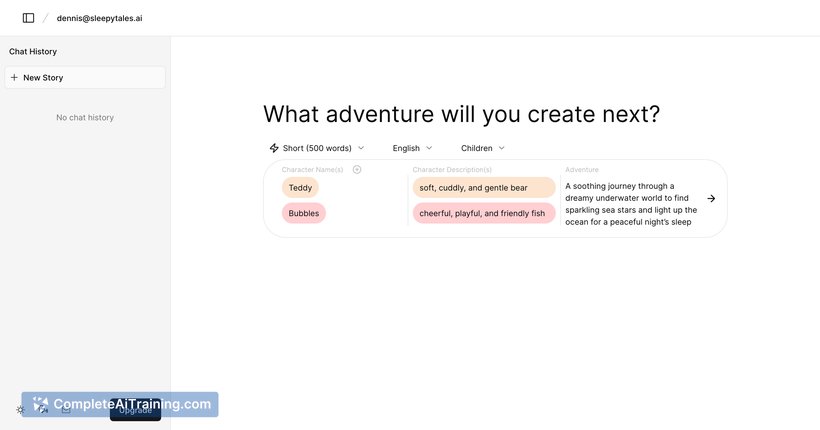Select the Teddy character name chip

(300, 188)
